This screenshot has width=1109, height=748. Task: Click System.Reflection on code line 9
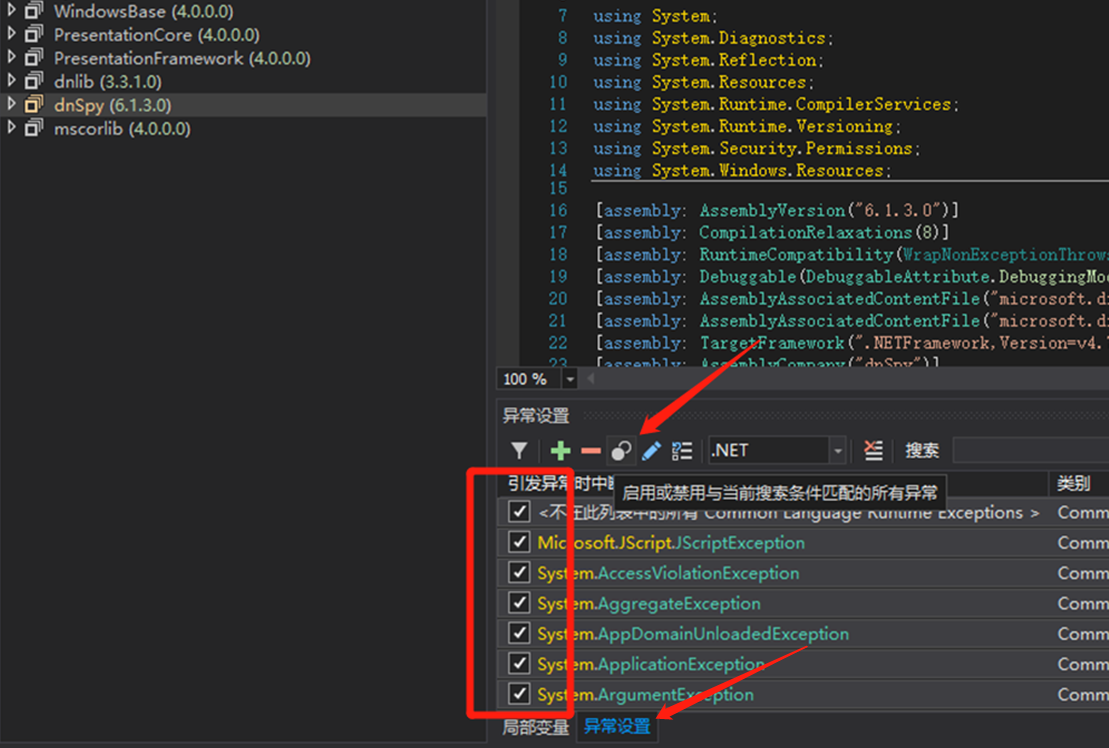point(733,60)
